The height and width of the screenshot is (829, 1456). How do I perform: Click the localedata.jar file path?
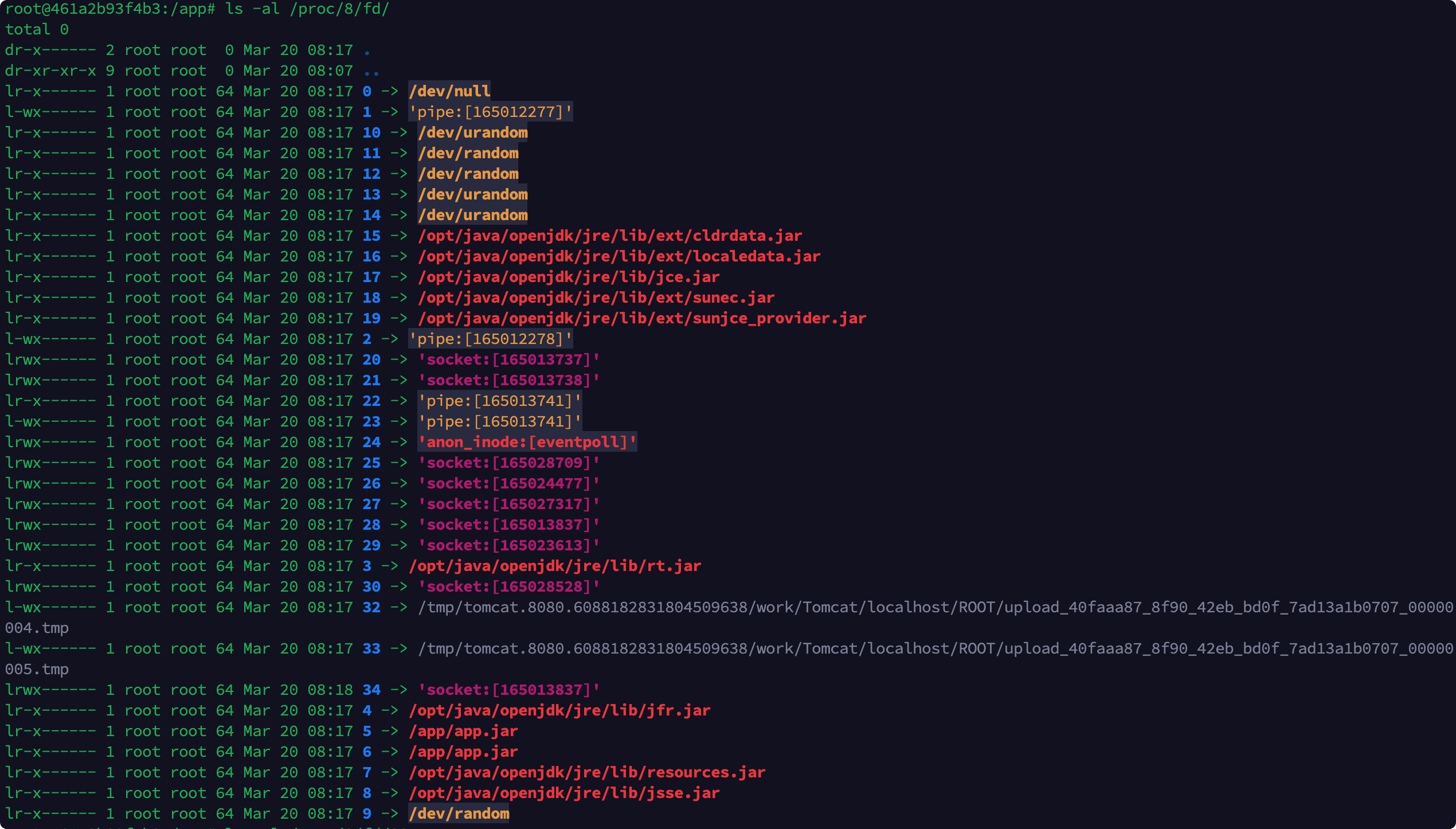[619, 256]
